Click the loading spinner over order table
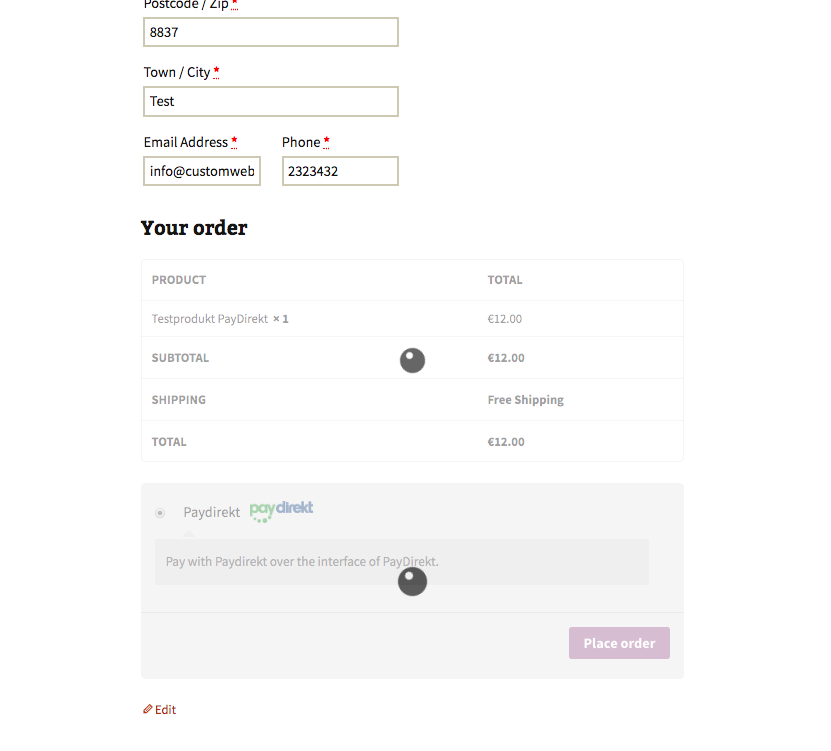Image resolution: width=831 pixels, height=751 pixels. pos(412,361)
